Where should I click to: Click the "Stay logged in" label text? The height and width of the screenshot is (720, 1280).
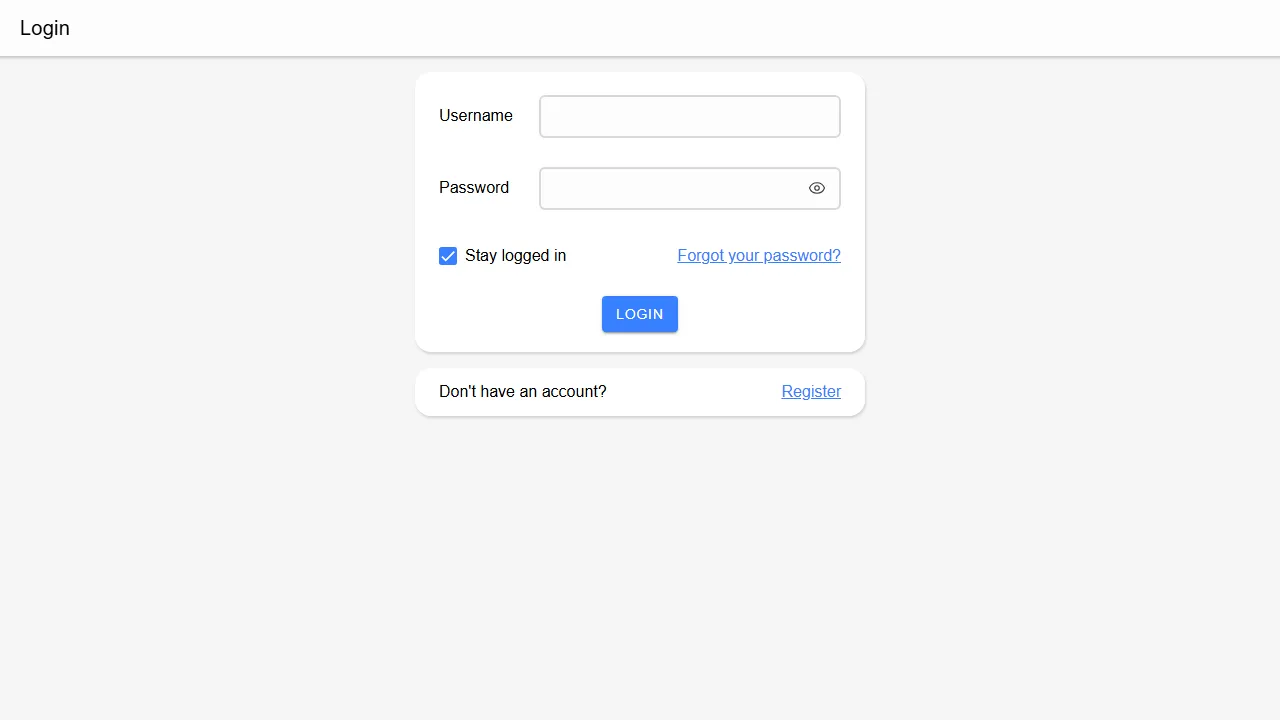[x=515, y=256]
